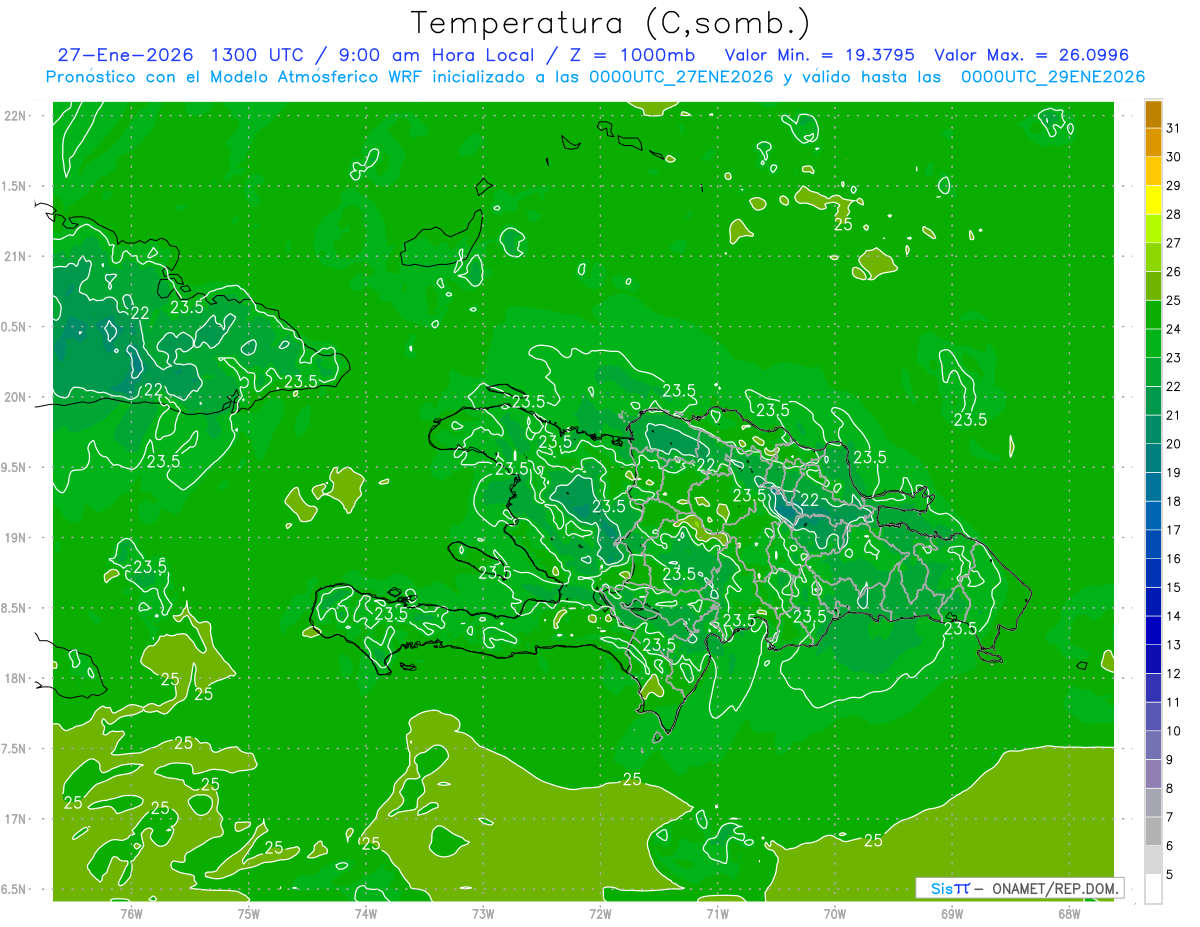
Task: Click the '20N' latitude axis label
Action: coord(15,397)
